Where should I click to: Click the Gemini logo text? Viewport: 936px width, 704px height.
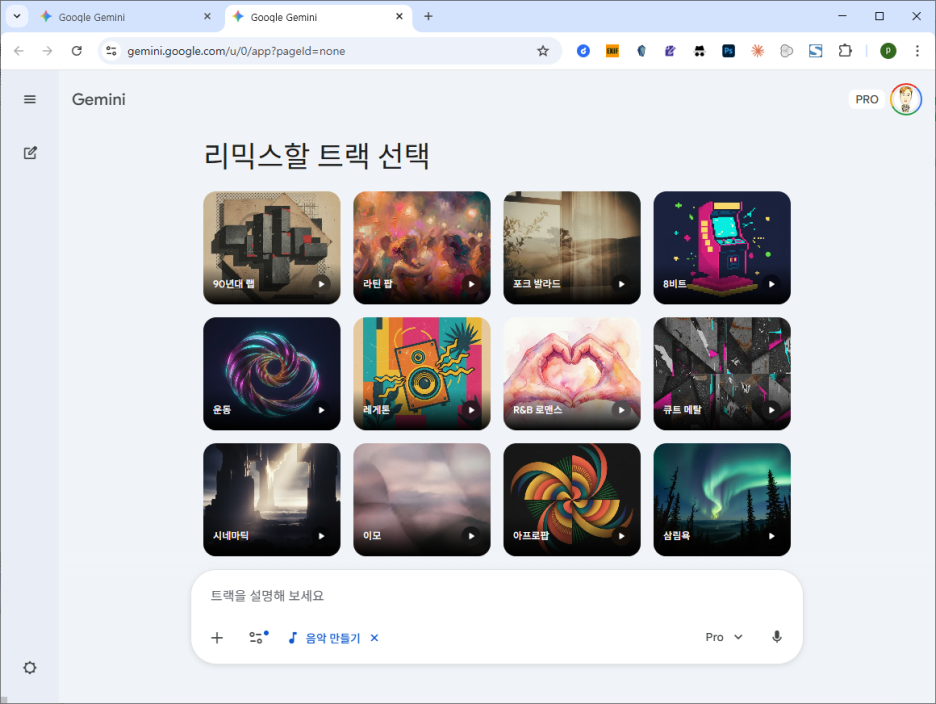(x=98, y=99)
